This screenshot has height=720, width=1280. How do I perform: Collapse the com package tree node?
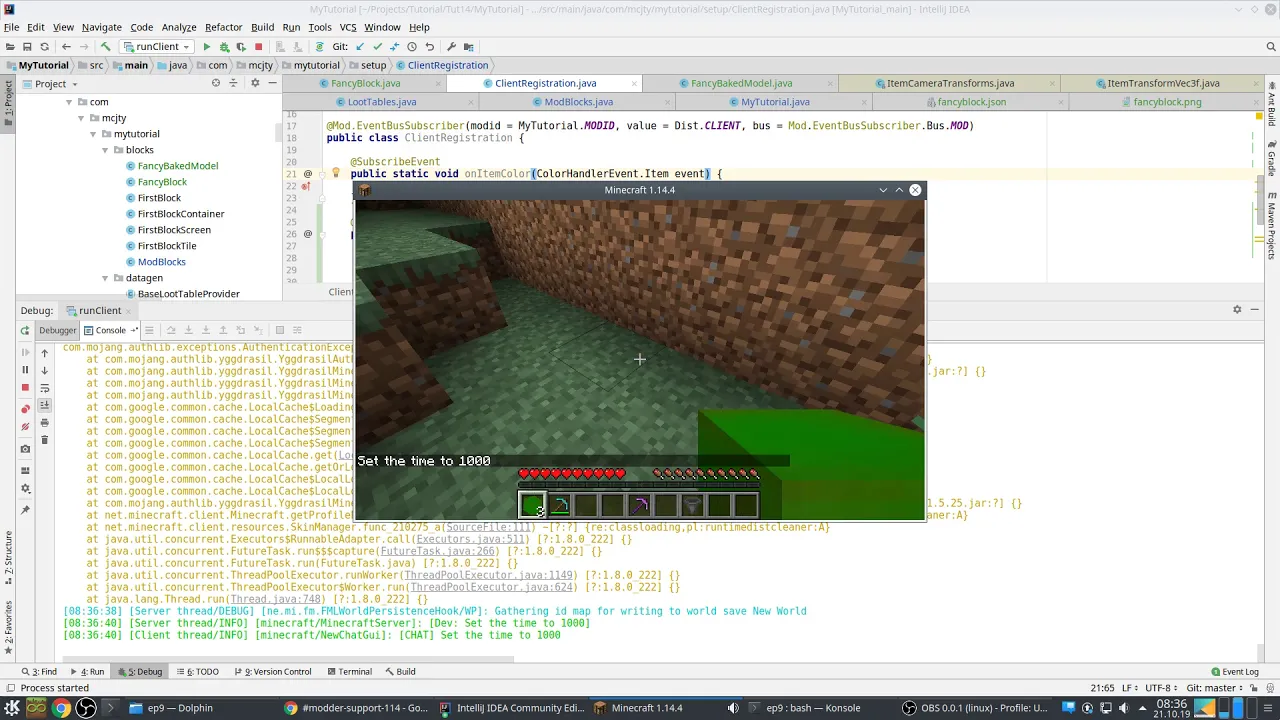[x=69, y=102]
